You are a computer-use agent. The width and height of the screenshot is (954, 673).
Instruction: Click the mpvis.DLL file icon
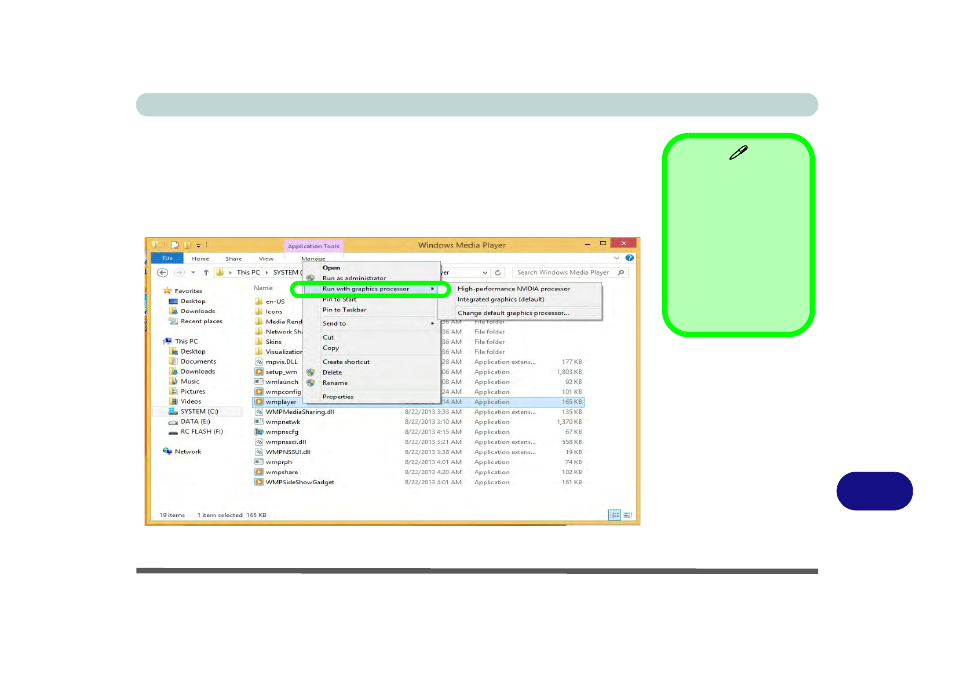(x=259, y=361)
